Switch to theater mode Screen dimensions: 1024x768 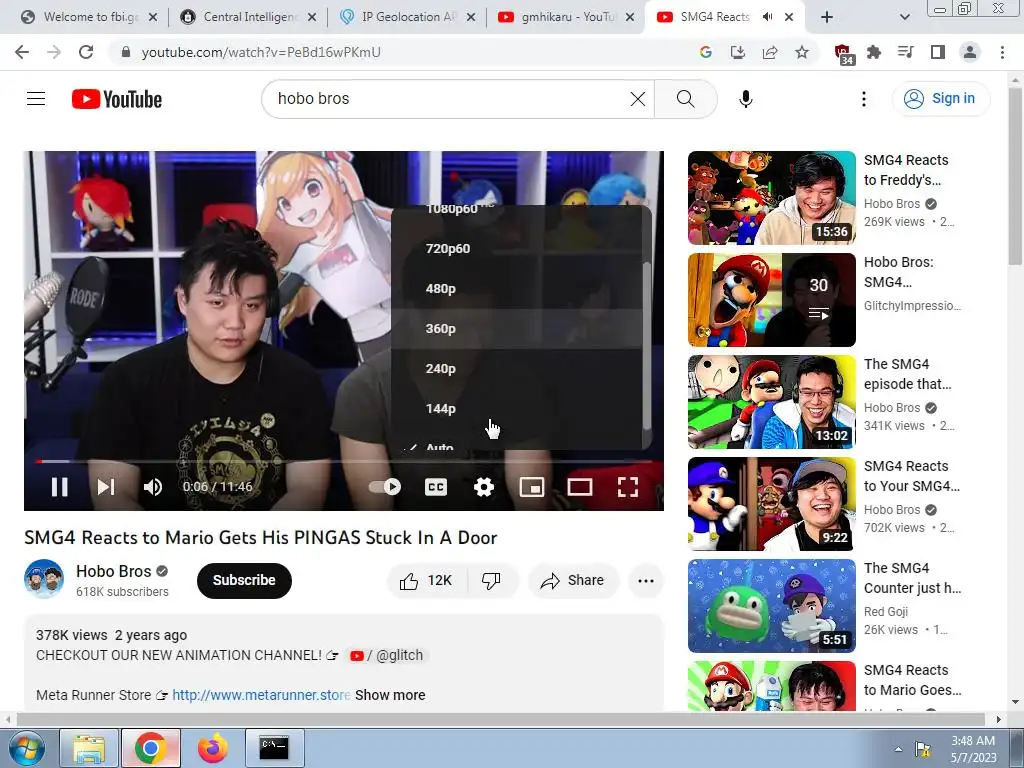(x=580, y=487)
